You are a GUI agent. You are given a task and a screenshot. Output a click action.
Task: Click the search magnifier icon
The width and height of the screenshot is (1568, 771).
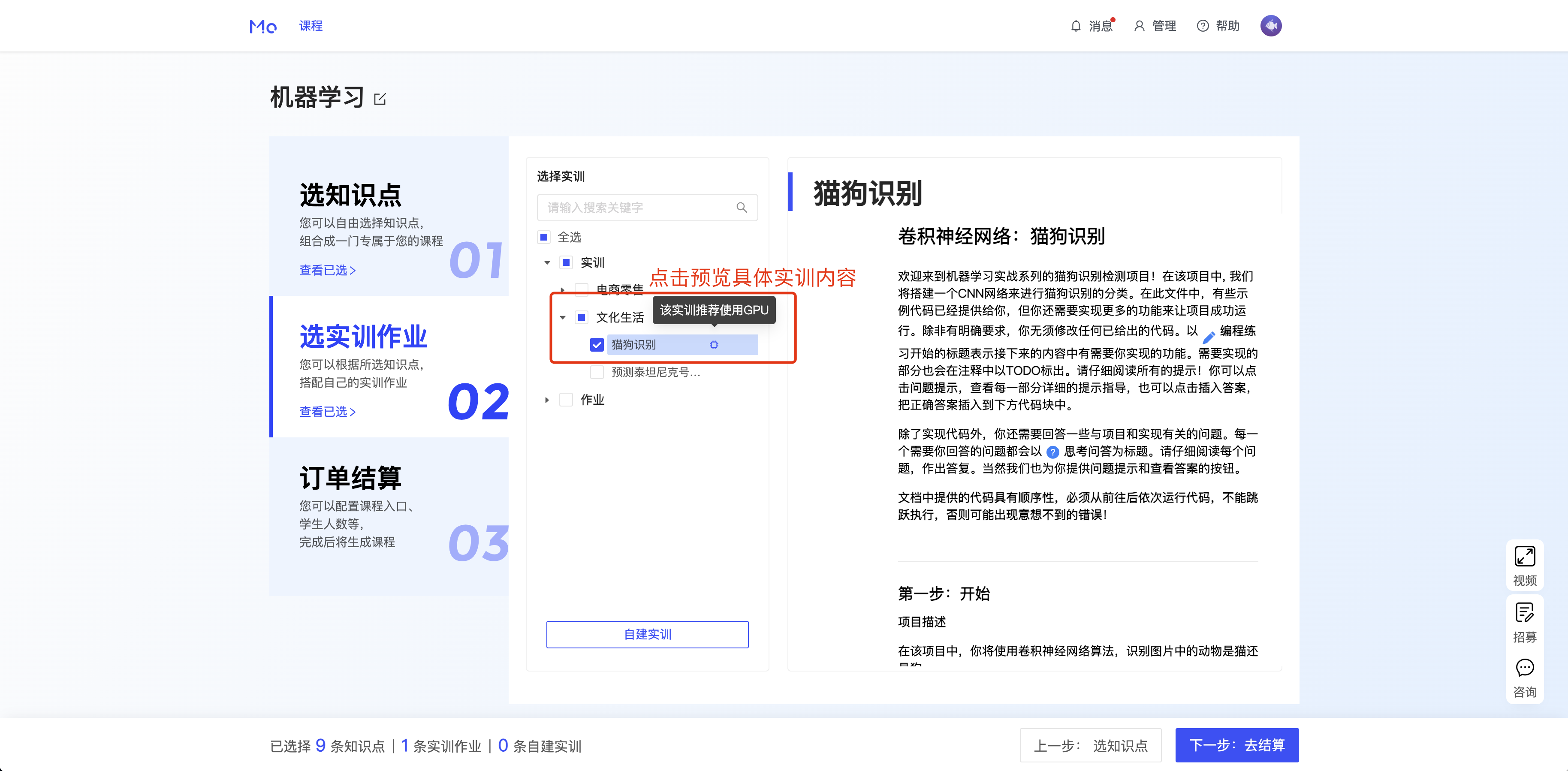pos(742,208)
